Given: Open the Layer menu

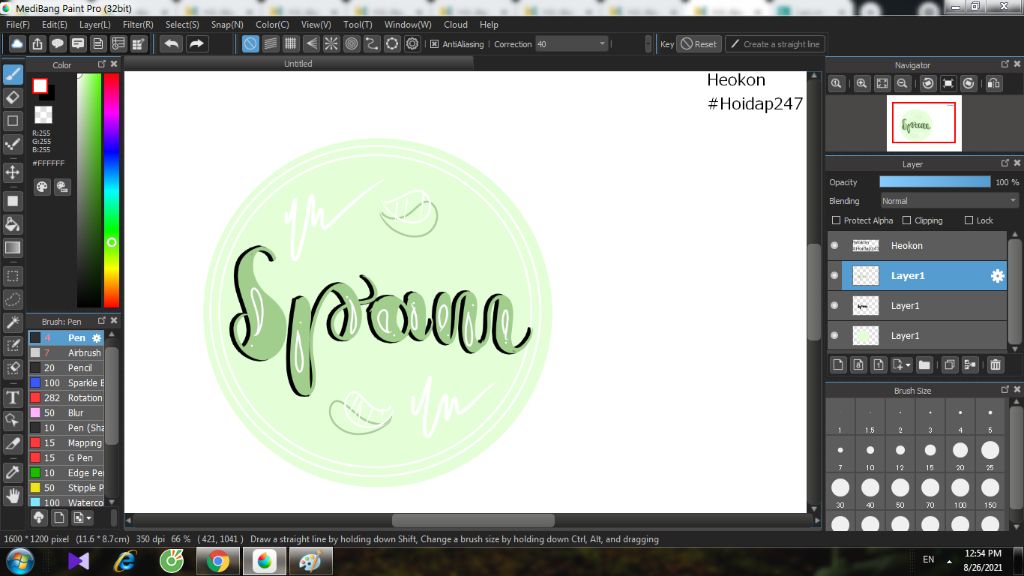Looking at the screenshot, I should (x=95, y=24).
